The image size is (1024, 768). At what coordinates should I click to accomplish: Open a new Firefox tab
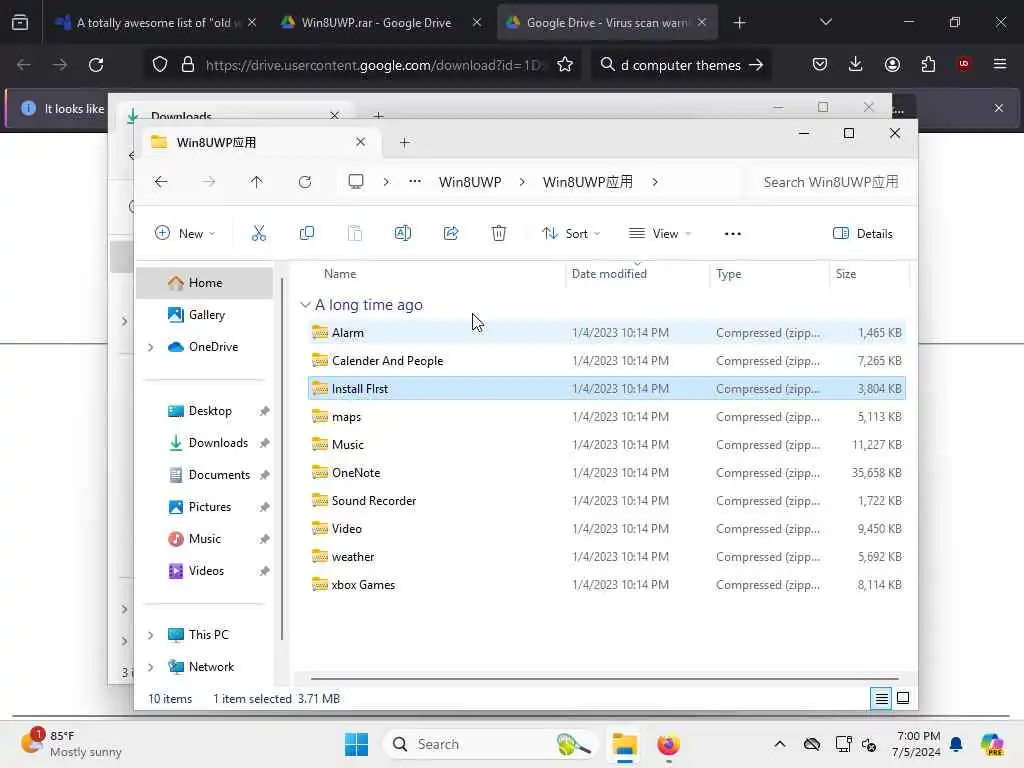[739, 23]
